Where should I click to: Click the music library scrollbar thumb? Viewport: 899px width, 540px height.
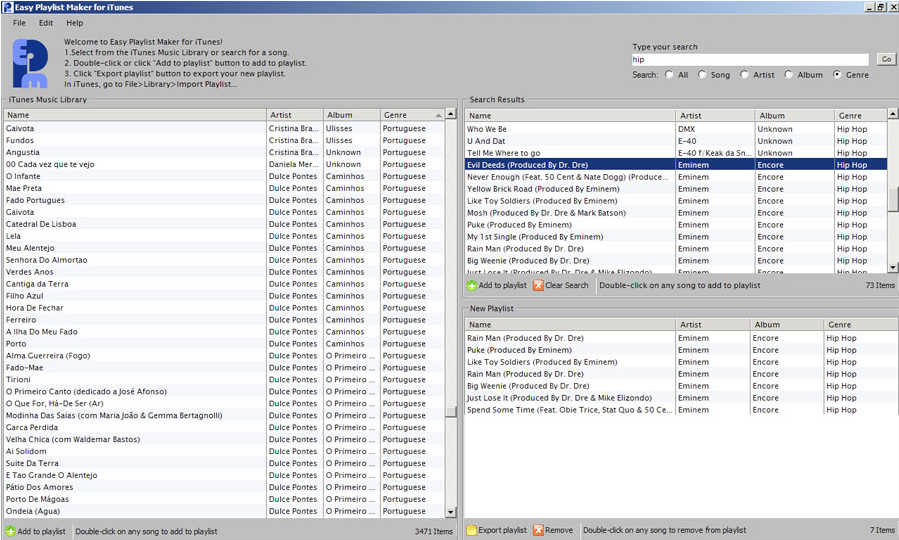[x=451, y=412]
